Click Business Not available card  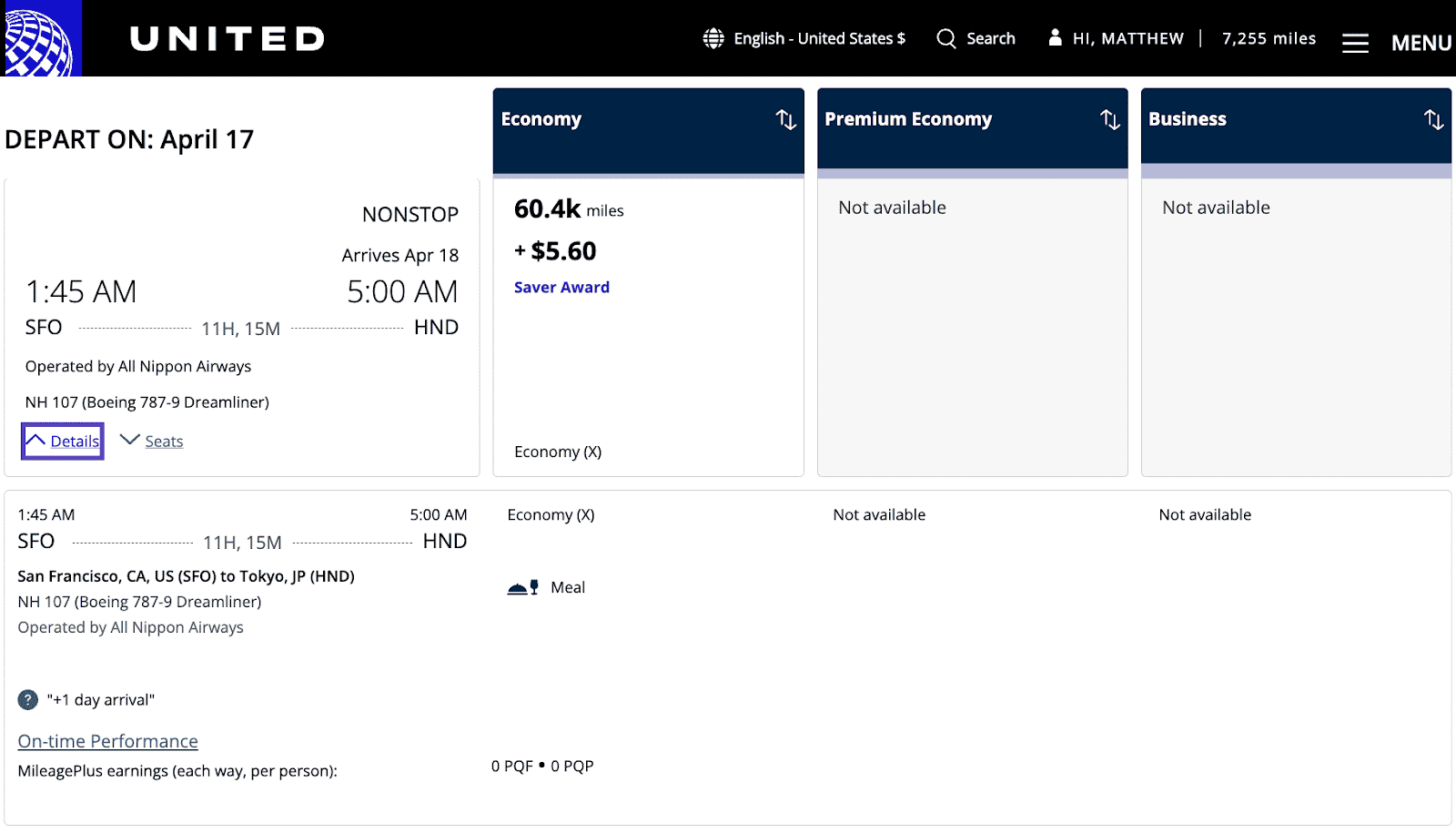pos(1297,326)
